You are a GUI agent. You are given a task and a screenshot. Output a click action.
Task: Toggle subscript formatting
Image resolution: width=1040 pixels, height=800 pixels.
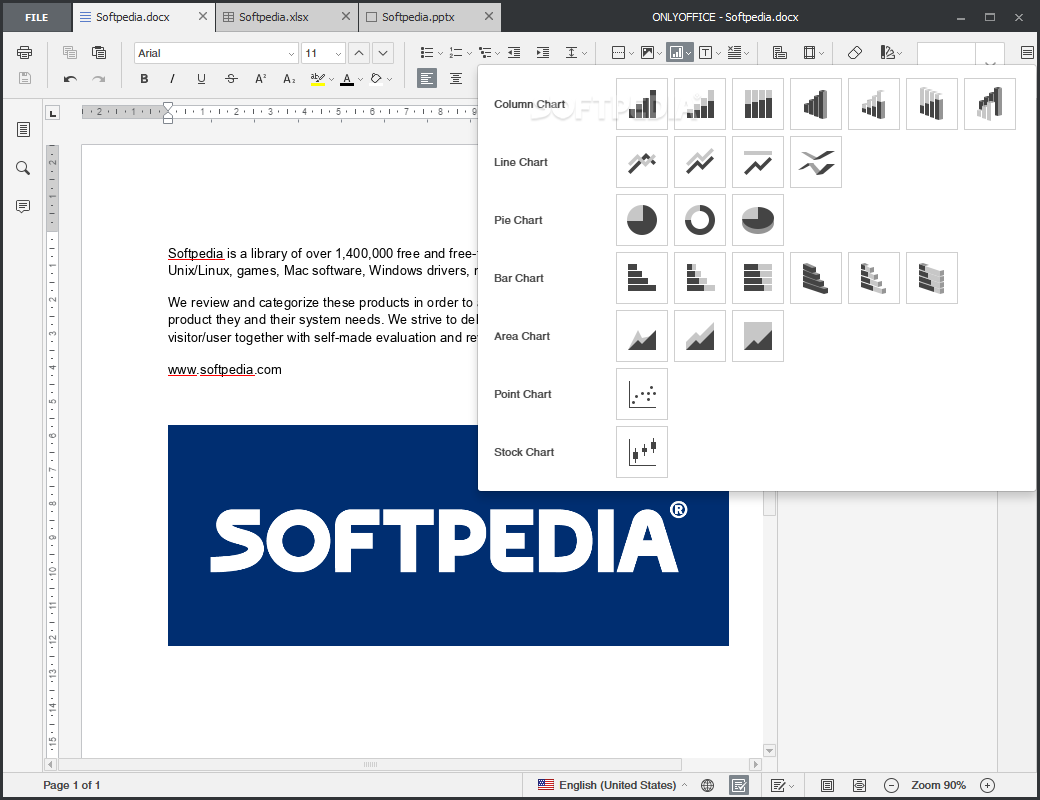[x=289, y=79]
